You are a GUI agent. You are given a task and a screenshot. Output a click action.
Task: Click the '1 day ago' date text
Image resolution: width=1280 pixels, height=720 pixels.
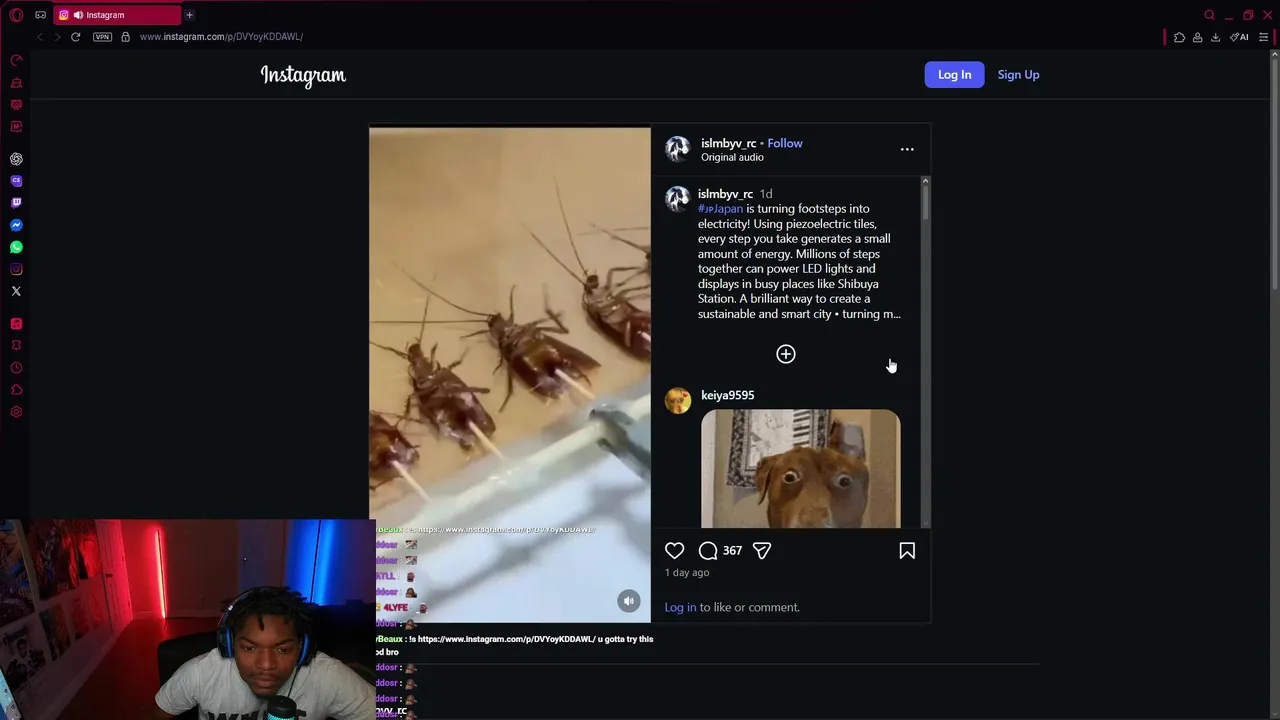coord(687,573)
